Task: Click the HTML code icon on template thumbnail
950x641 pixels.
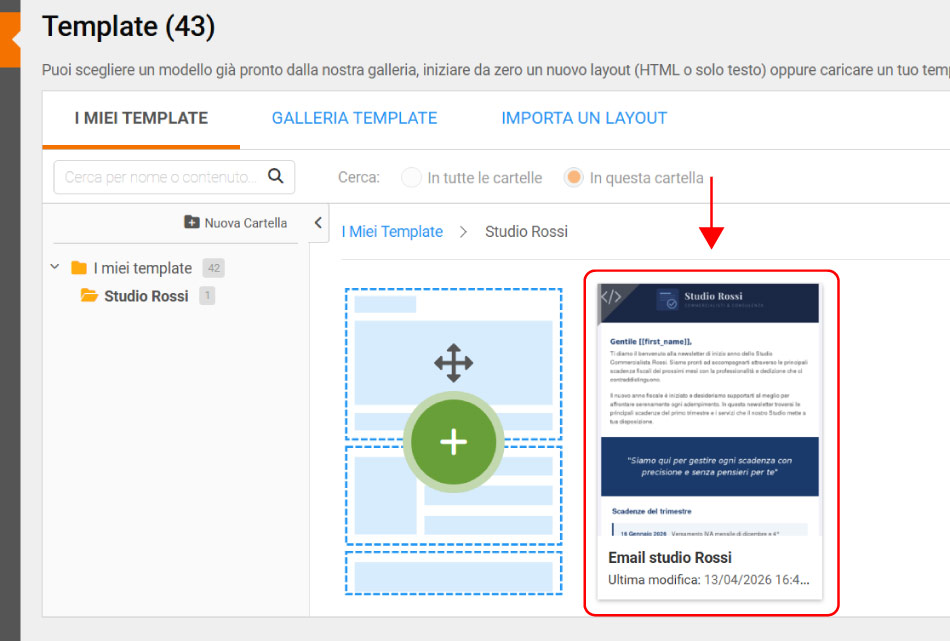Action: click(x=611, y=297)
